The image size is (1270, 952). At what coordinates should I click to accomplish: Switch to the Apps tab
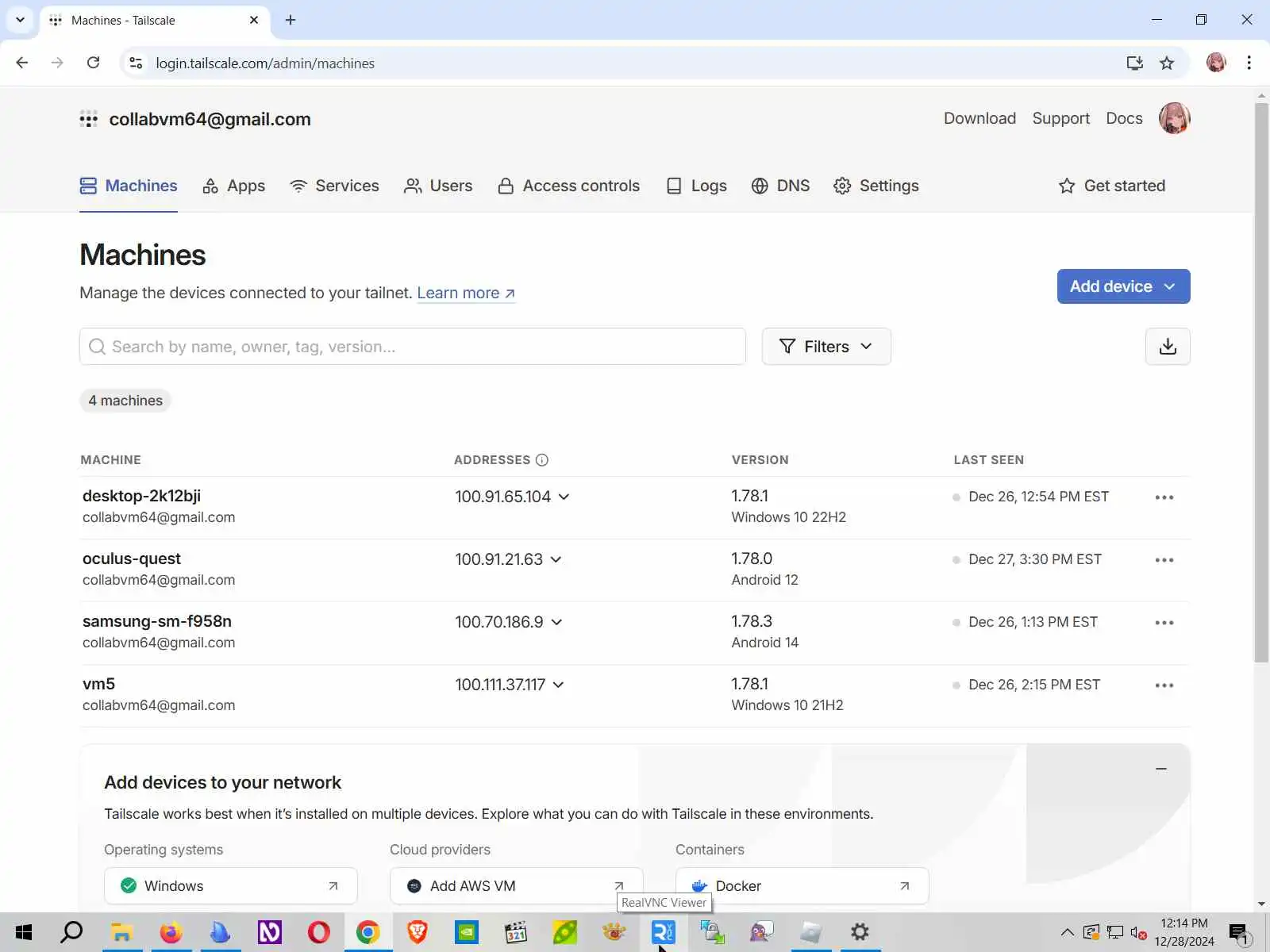[234, 186]
